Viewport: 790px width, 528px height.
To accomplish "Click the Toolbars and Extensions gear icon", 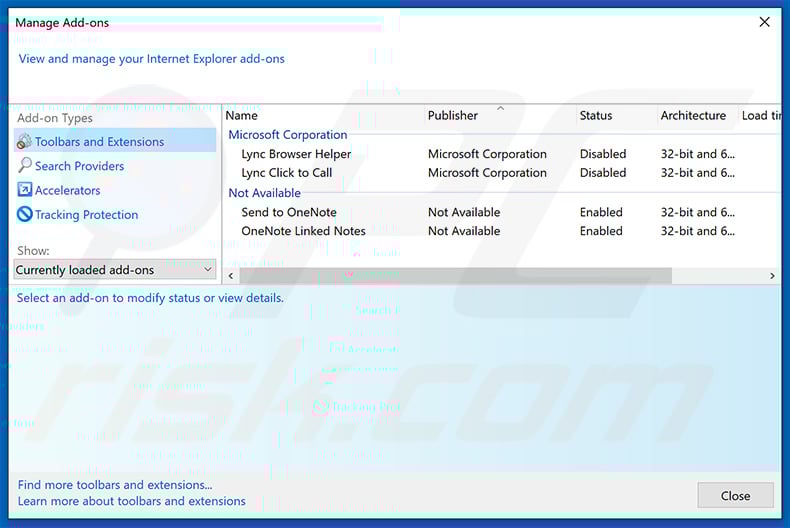I will [x=24, y=142].
